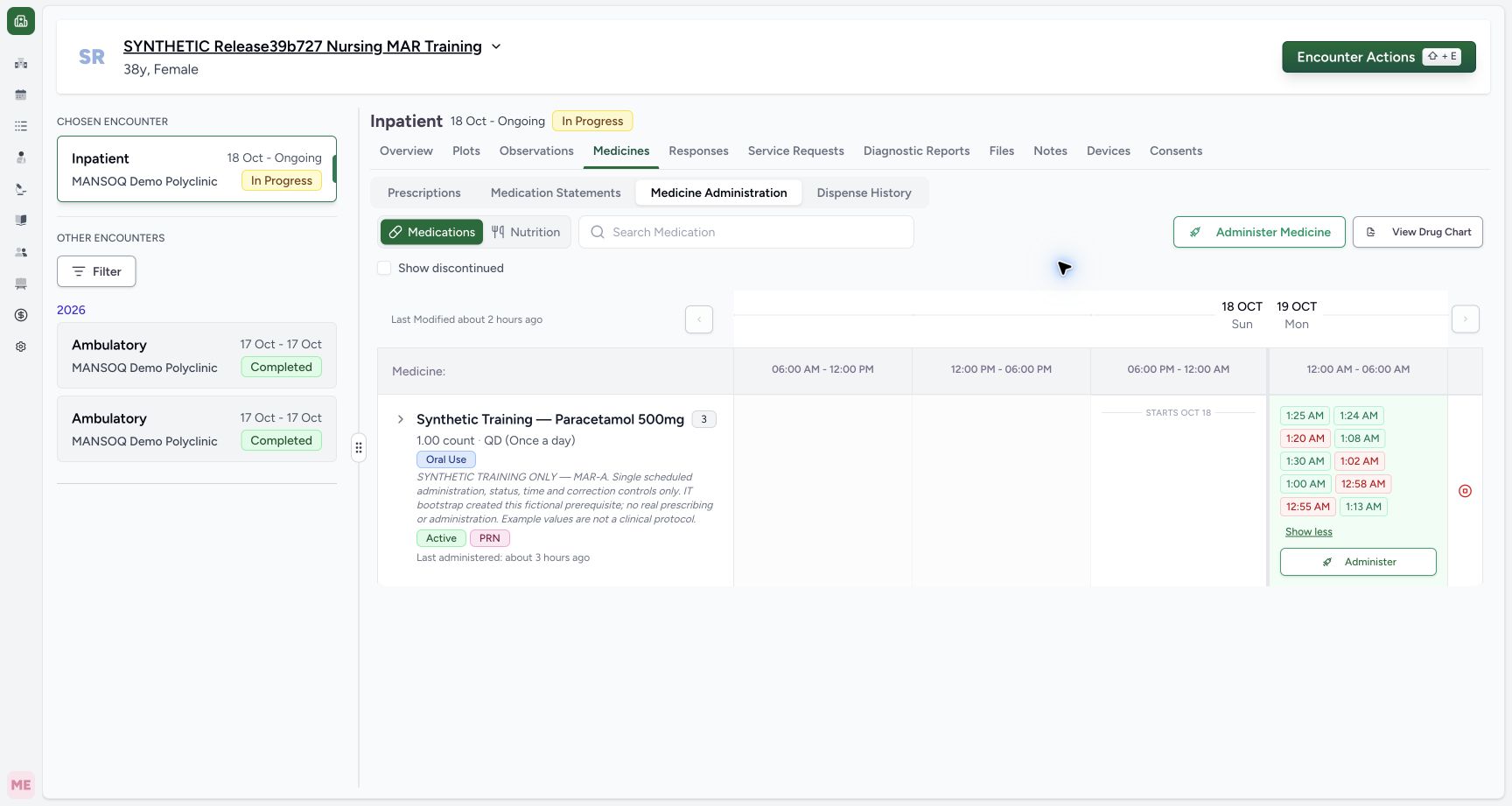Open the task list icon in sidebar

coord(21,126)
